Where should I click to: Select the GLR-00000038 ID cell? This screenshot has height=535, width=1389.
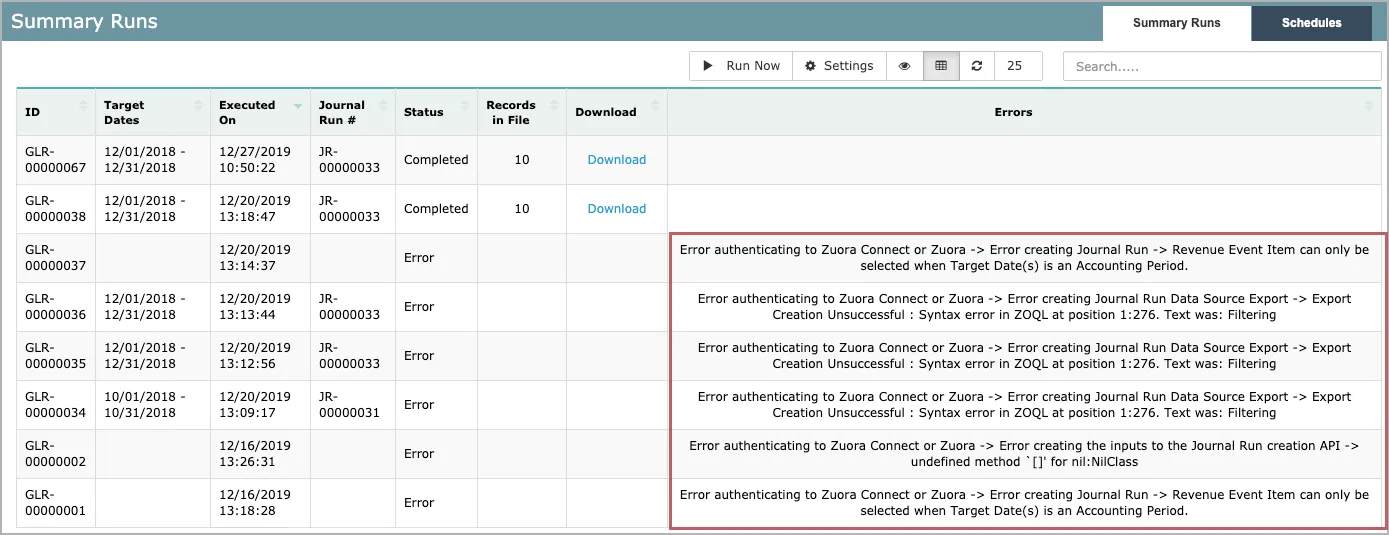pyautogui.click(x=56, y=209)
